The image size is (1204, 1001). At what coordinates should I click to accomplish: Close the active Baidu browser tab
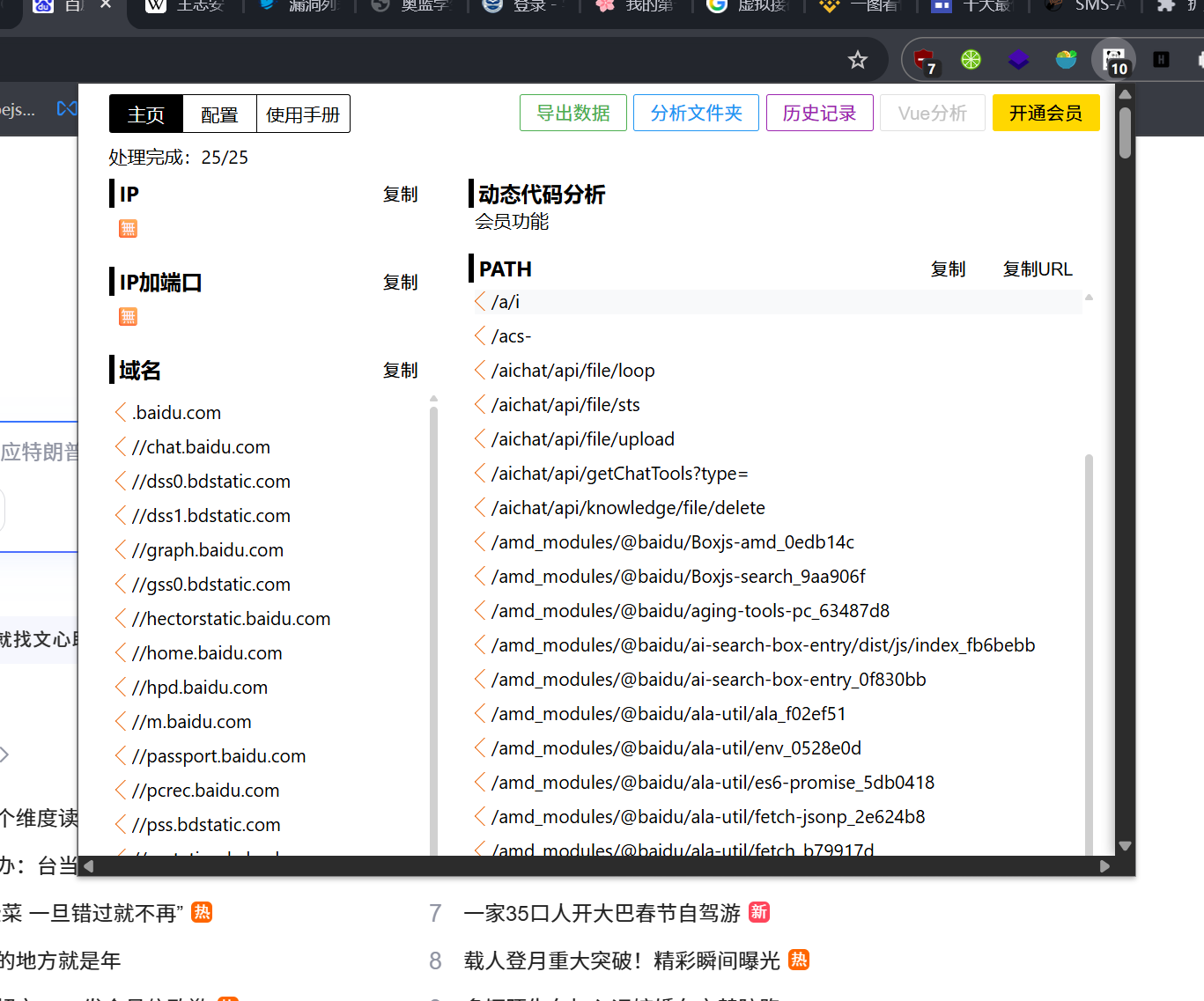106,5
